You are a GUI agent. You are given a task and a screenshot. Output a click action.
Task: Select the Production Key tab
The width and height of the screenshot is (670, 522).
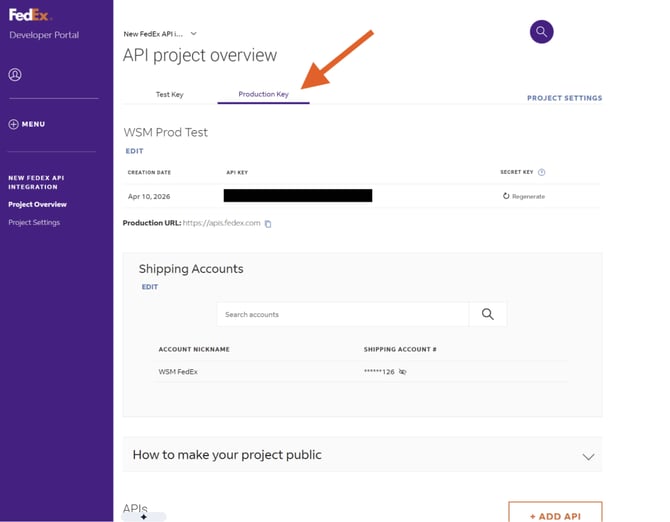pos(263,94)
